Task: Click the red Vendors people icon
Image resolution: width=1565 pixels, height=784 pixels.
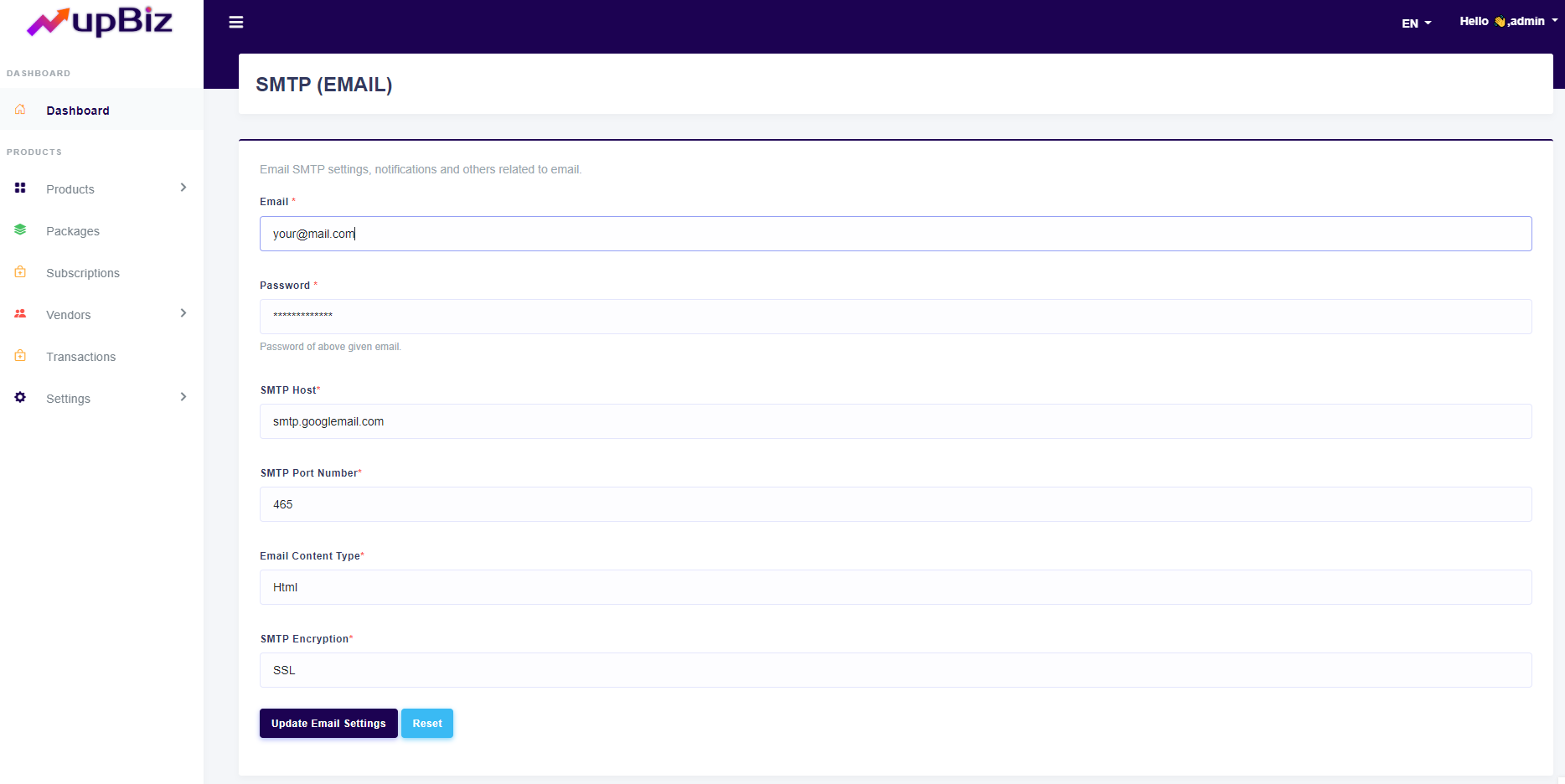Action: pos(20,314)
